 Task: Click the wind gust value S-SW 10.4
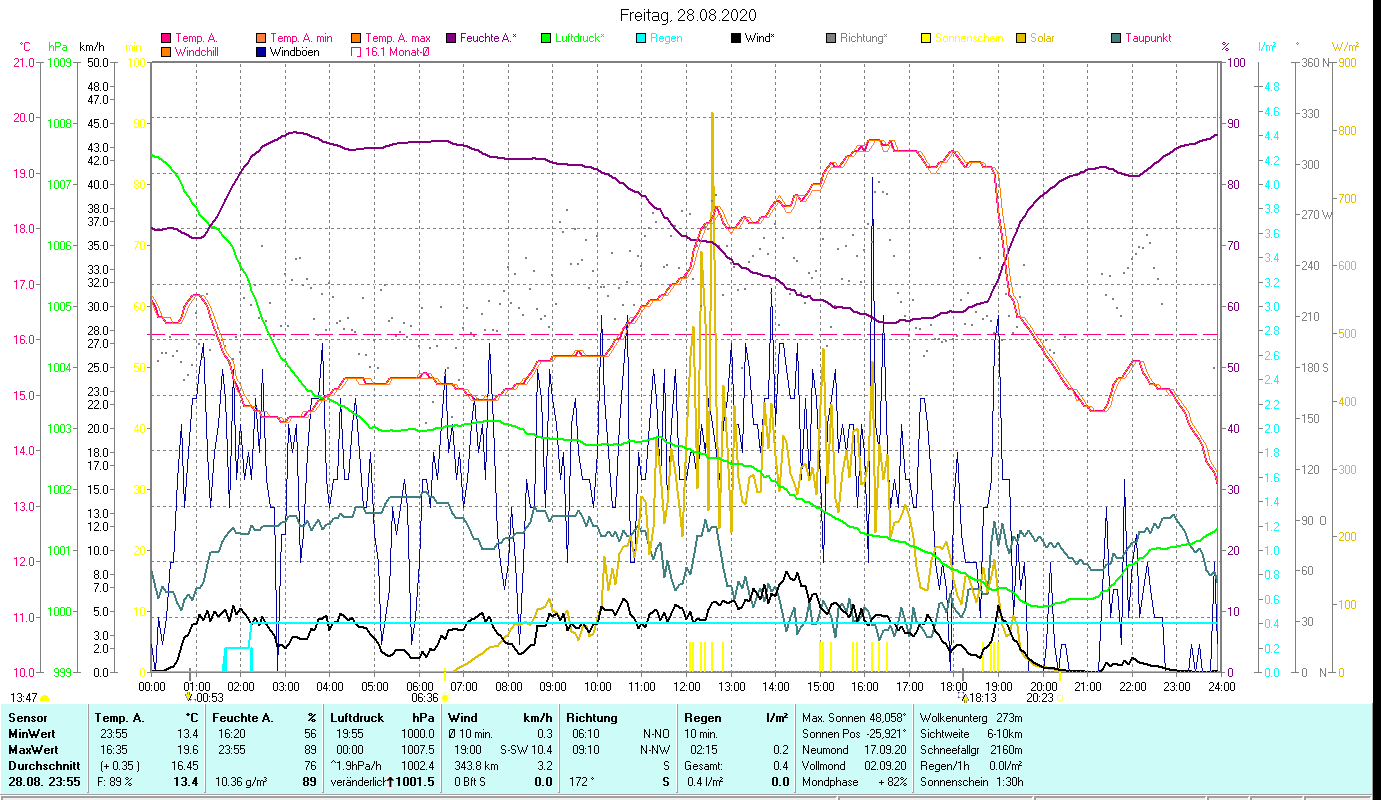(525, 750)
